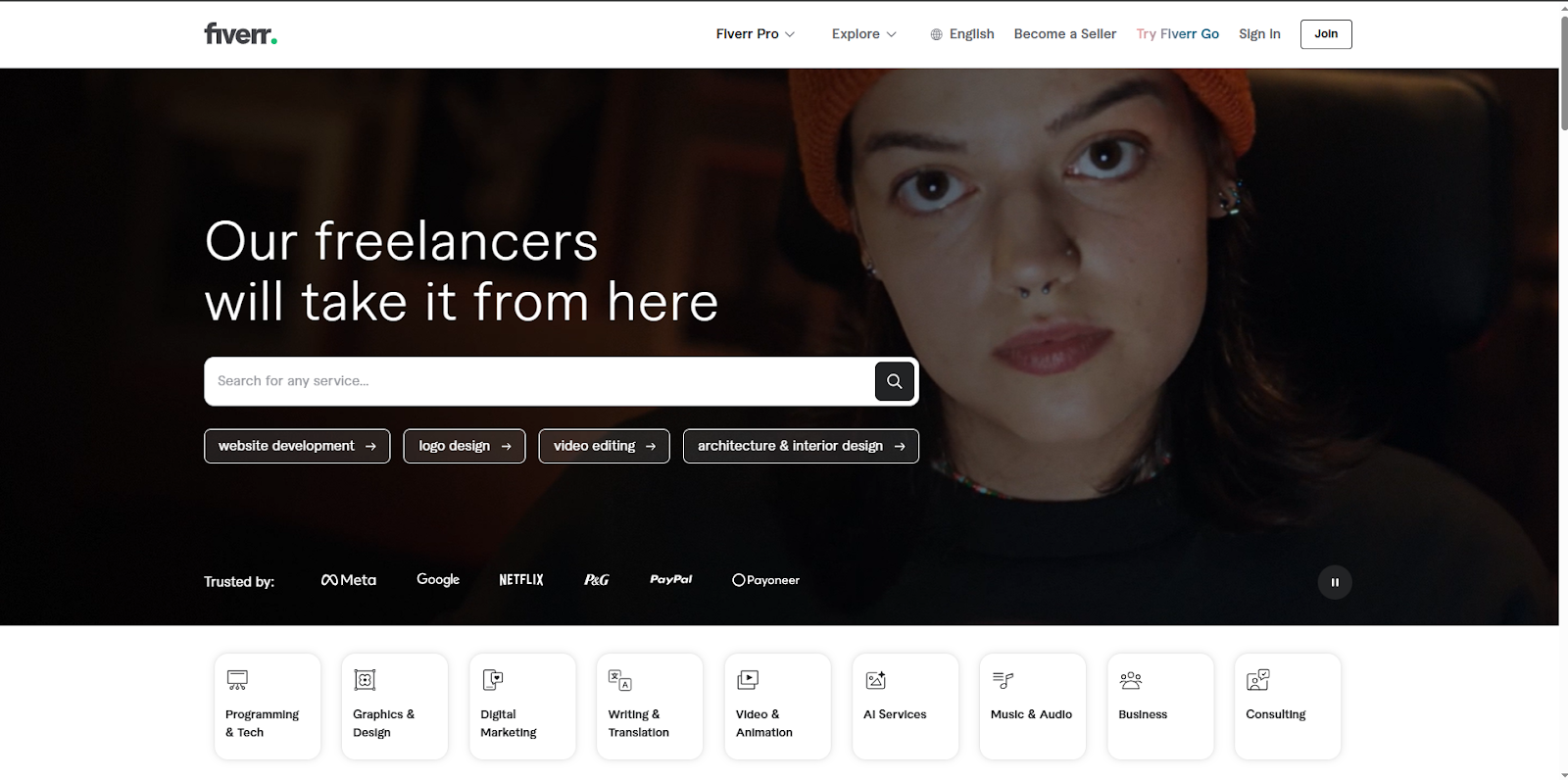Open Digital Marketing label
This screenshot has width=1568, height=780.
click(x=509, y=723)
